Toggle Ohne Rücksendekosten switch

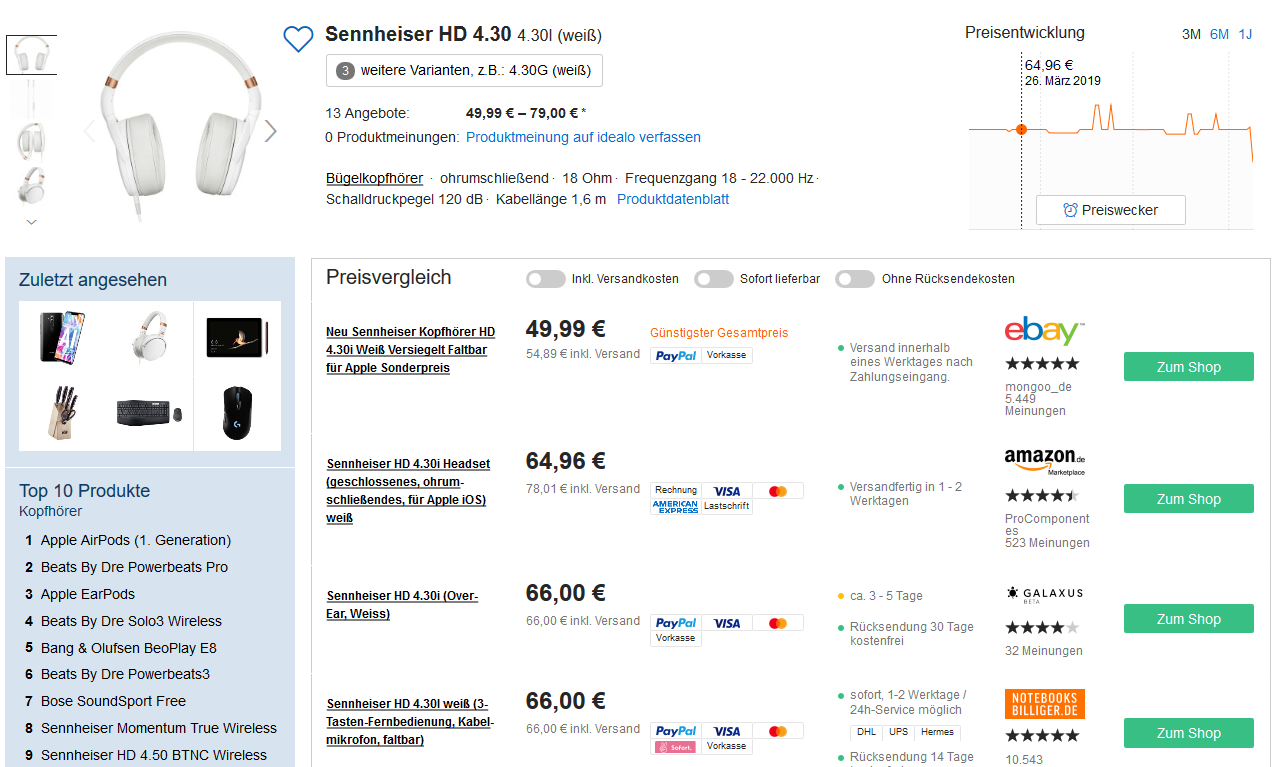click(855, 279)
